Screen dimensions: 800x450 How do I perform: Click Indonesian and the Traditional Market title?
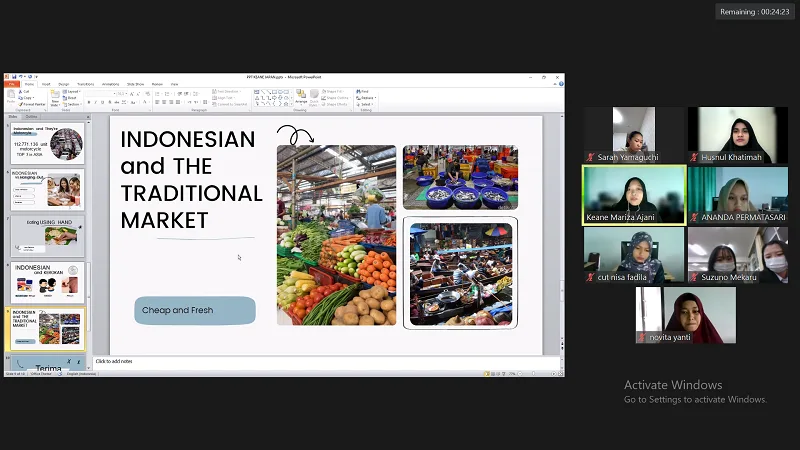191,180
